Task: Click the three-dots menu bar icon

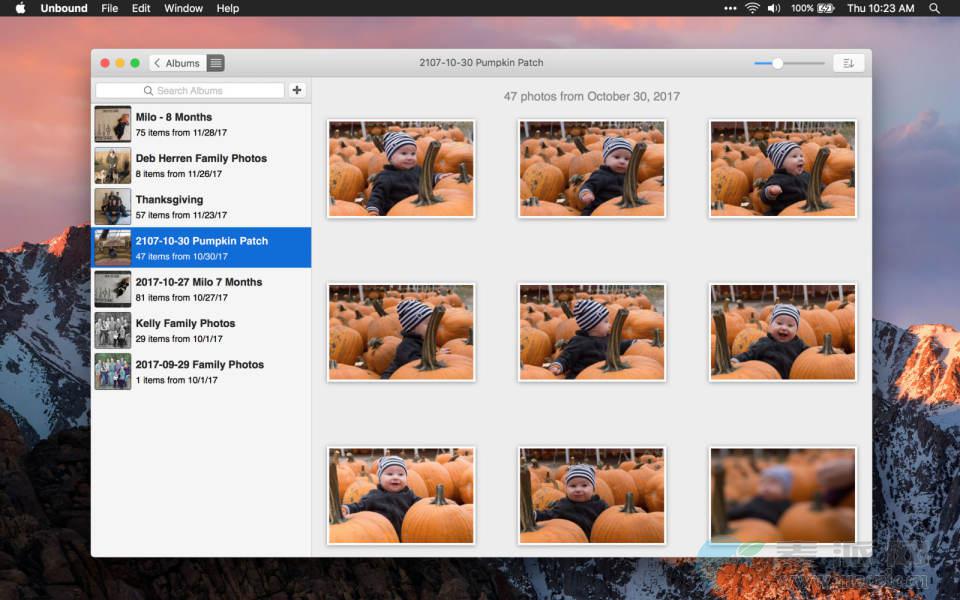Action: point(730,8)
